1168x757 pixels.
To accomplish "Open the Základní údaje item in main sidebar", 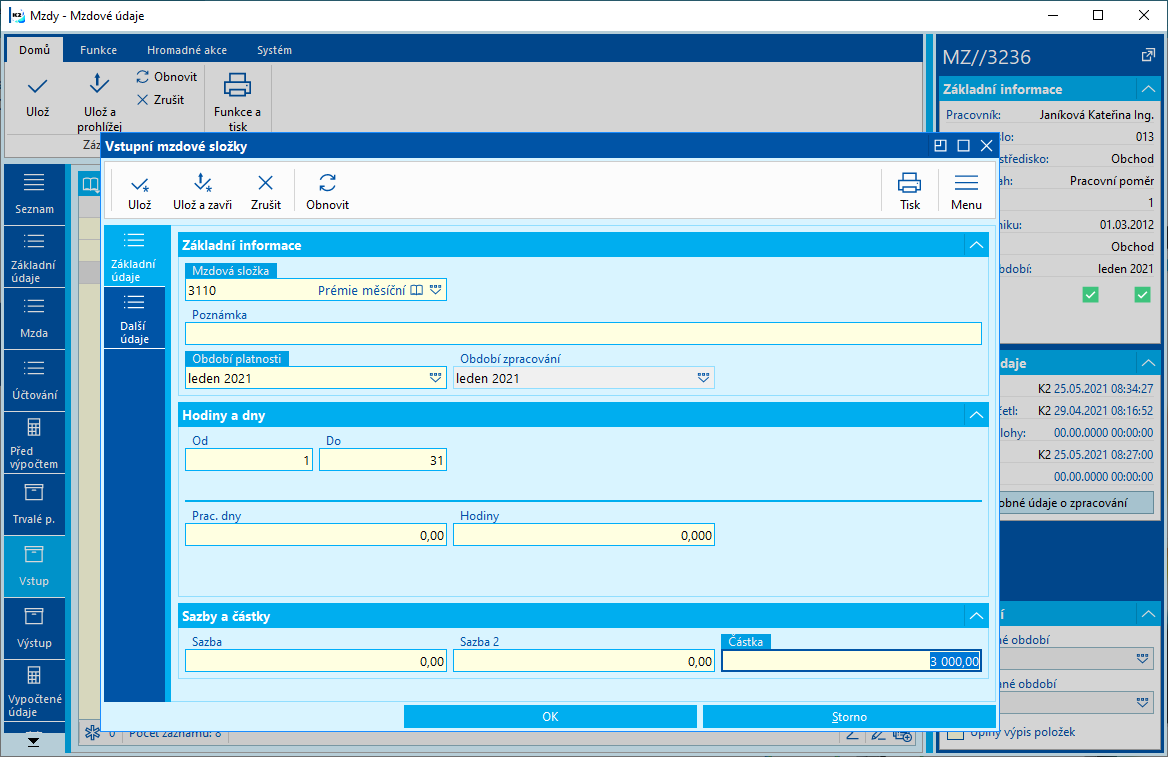I will pyautogui.click(x=34, y=257).
